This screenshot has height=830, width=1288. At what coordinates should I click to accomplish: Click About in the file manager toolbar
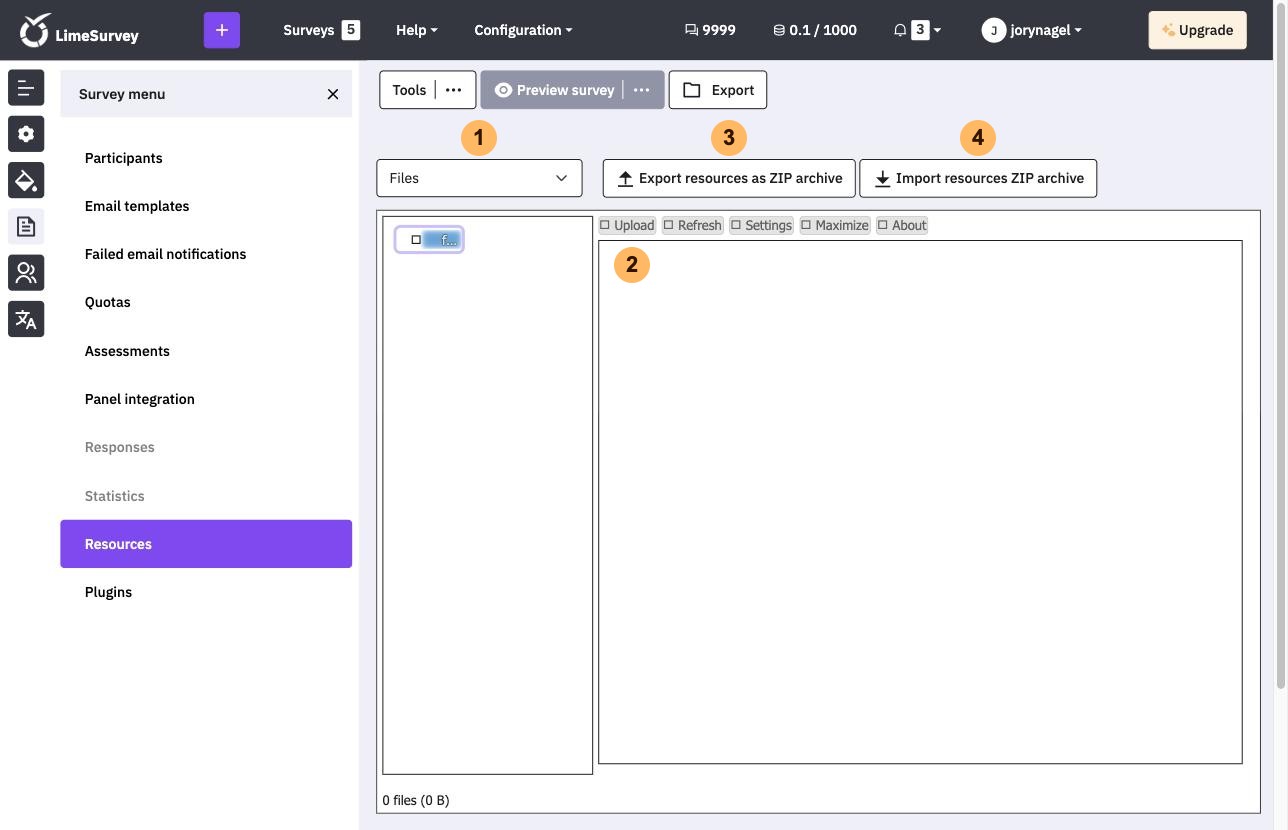click(x=902, y=225)
